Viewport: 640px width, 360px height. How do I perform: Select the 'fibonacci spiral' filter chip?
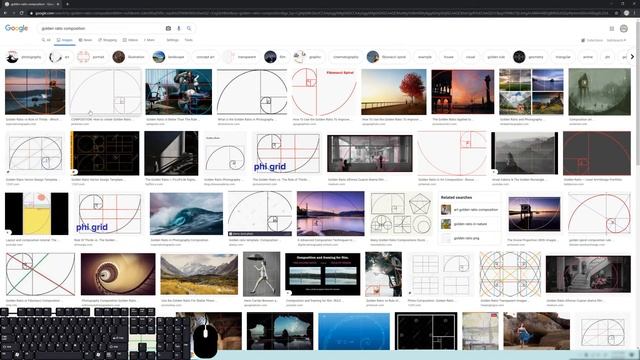click(x=387, y=57)
